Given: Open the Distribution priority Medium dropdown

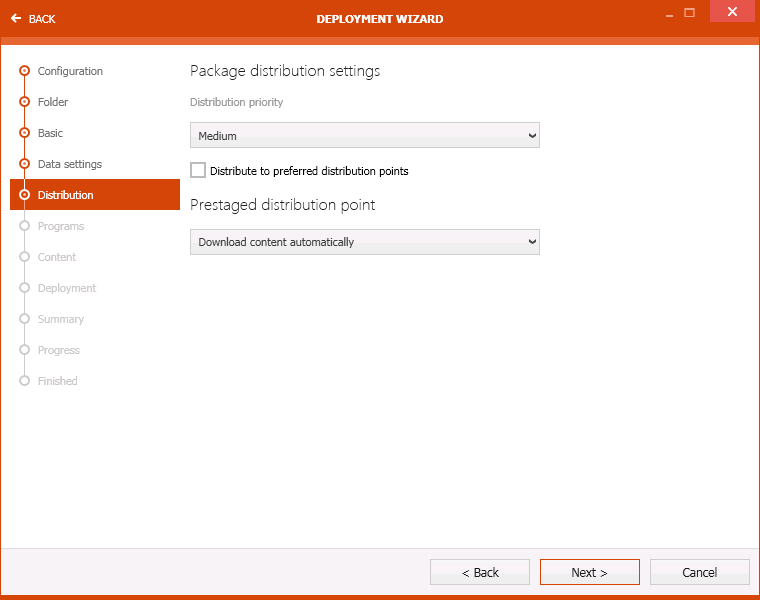Looking at the screenshot, I should (x=364, y=136).
